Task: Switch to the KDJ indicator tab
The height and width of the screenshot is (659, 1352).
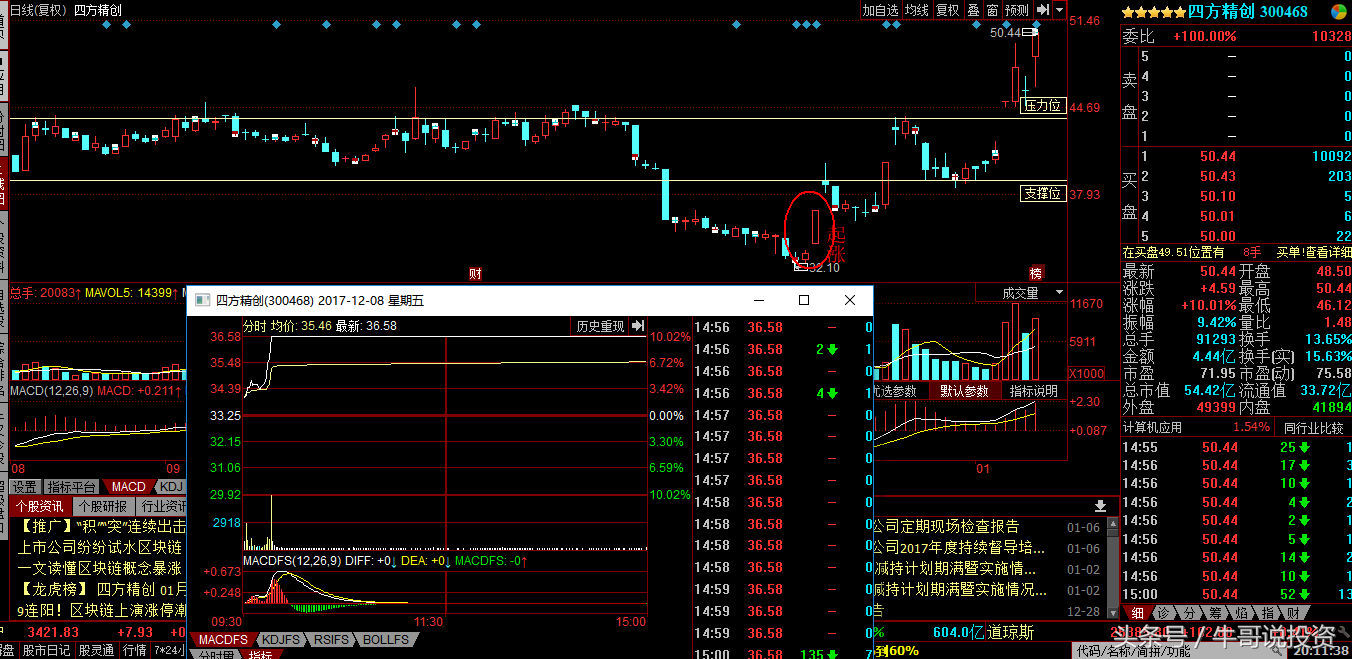Action: [172, 487]
